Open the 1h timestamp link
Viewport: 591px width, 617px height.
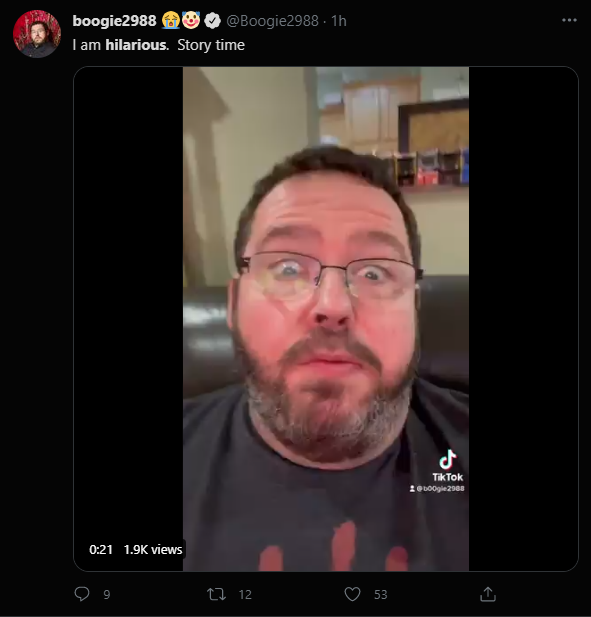click(x=339, y=21)
